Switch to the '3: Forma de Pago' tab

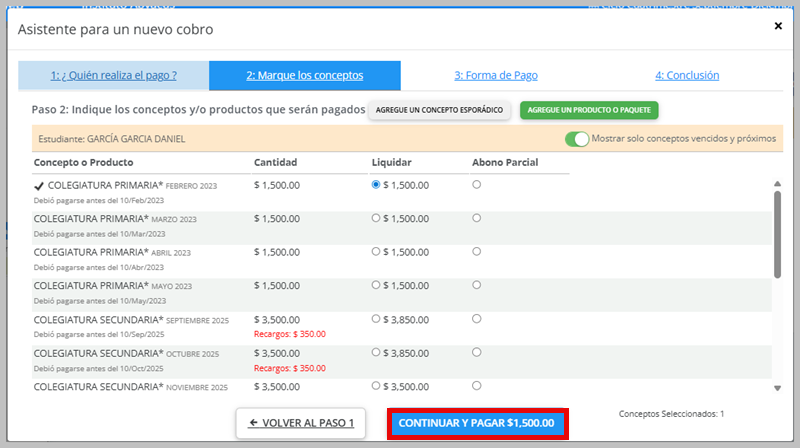[x=496, y=75]
